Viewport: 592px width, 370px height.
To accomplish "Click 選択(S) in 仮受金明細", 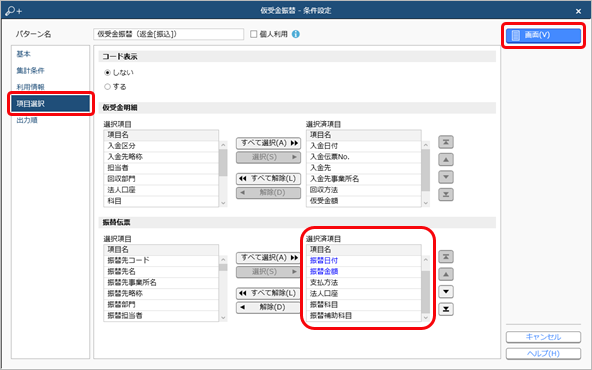I will click(x=268, y=157).
